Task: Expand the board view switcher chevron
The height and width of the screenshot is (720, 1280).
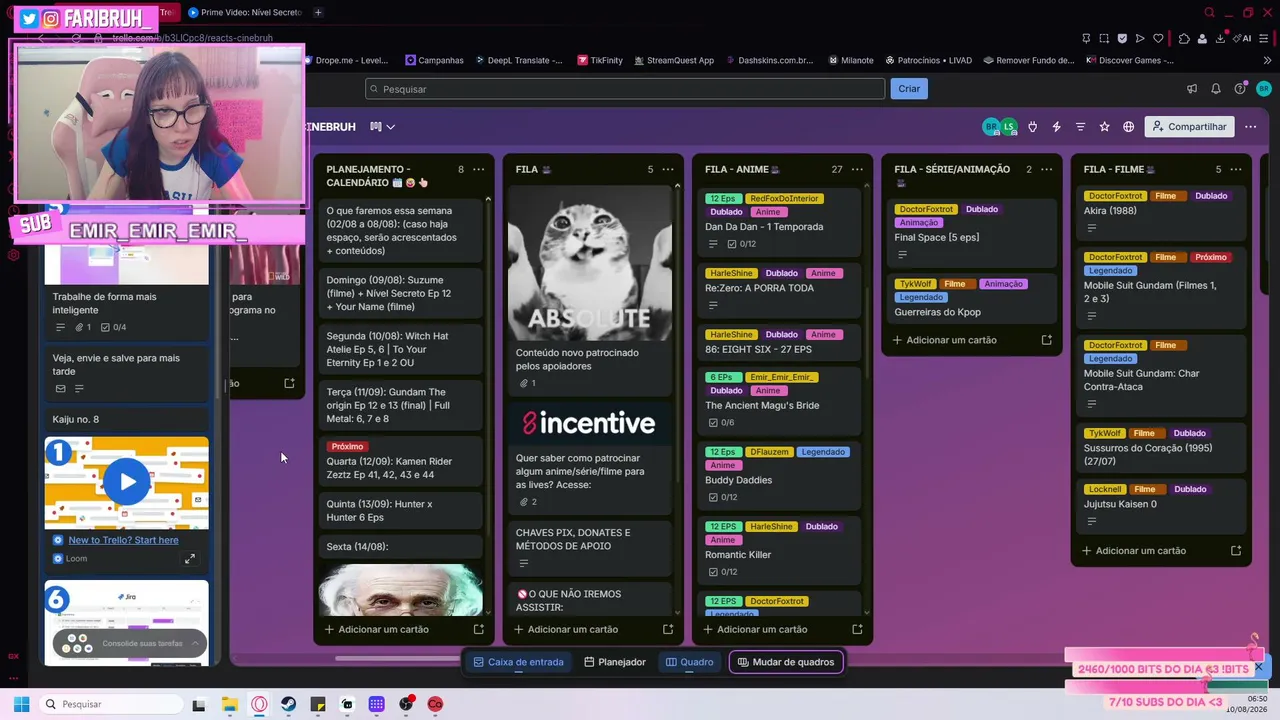Action: point(391,127)
